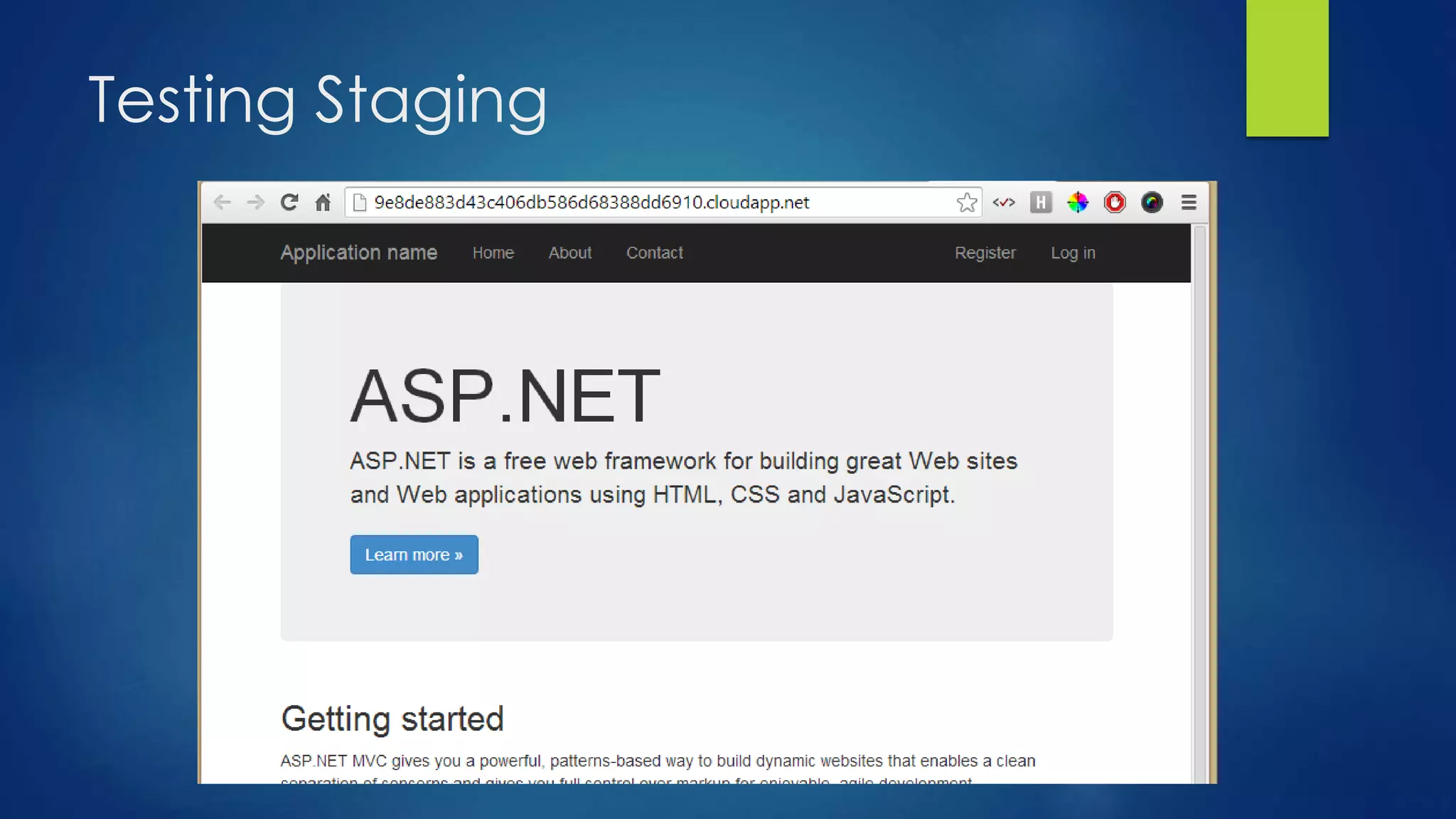
Task: Click the browser back arrow
Action: point(223,203)
